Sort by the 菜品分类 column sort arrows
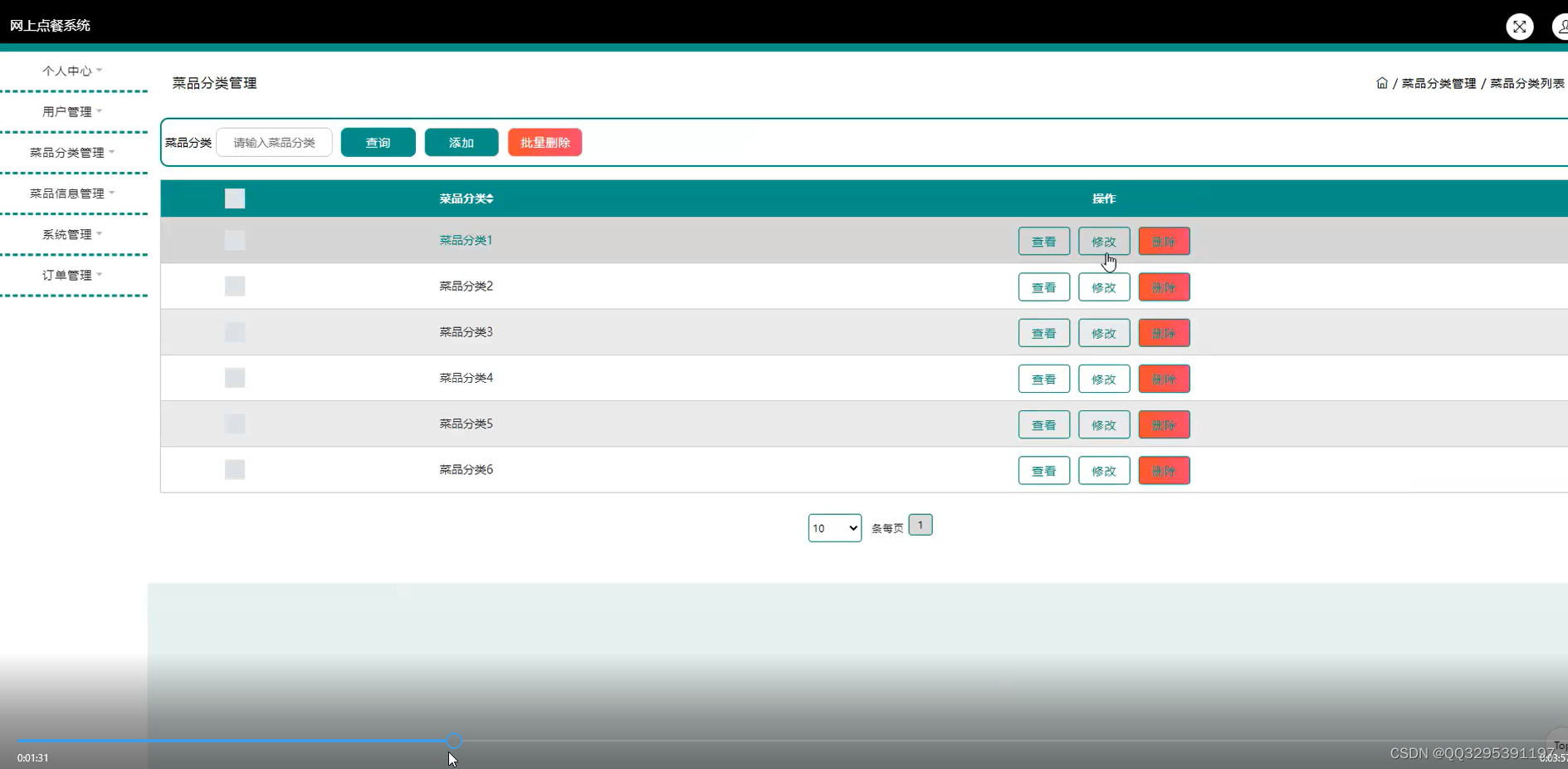Viewport: 1568px width, 769px height. click(x=491, y=198)
